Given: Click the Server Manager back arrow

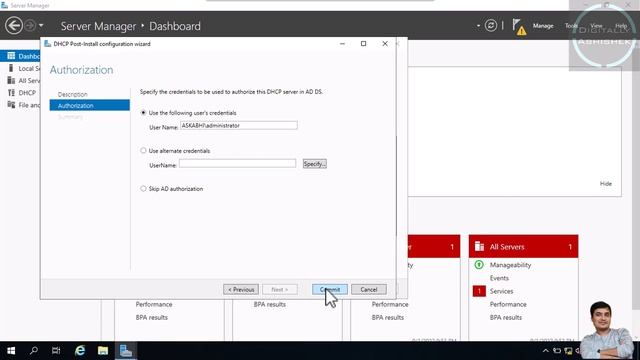Looking at the screenshot, I should point(13,25).
